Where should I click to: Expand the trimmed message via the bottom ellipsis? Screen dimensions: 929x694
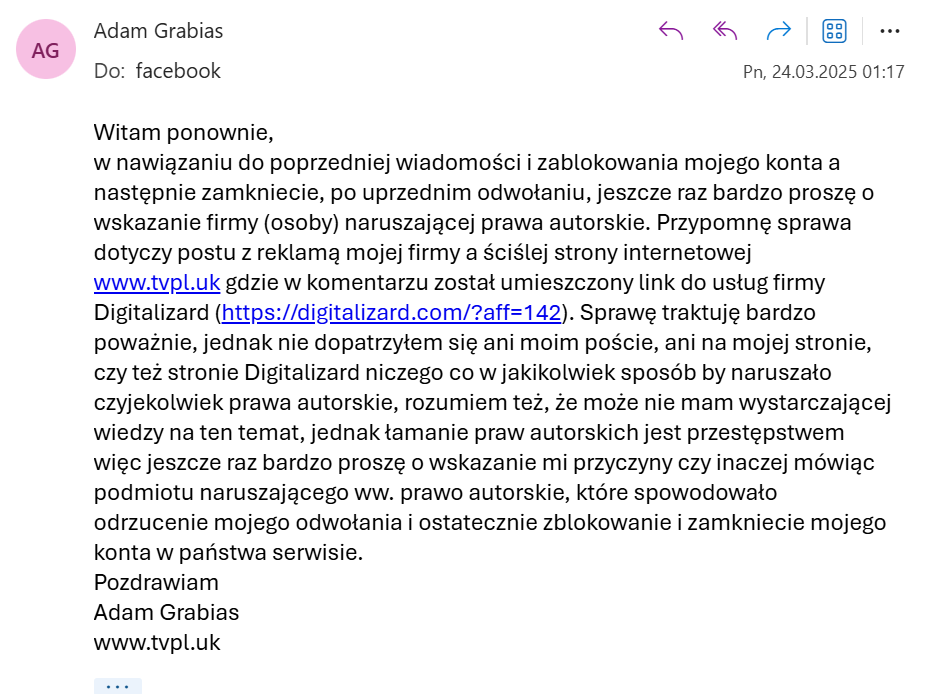(119, 685)
